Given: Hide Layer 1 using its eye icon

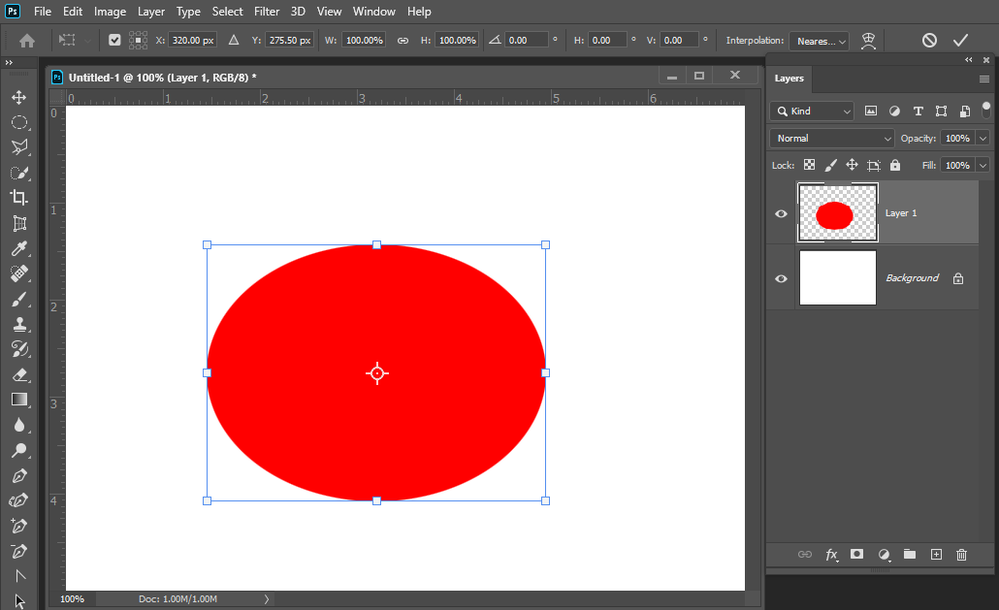Looking at the screenshot, I should [x=781, y=213].
